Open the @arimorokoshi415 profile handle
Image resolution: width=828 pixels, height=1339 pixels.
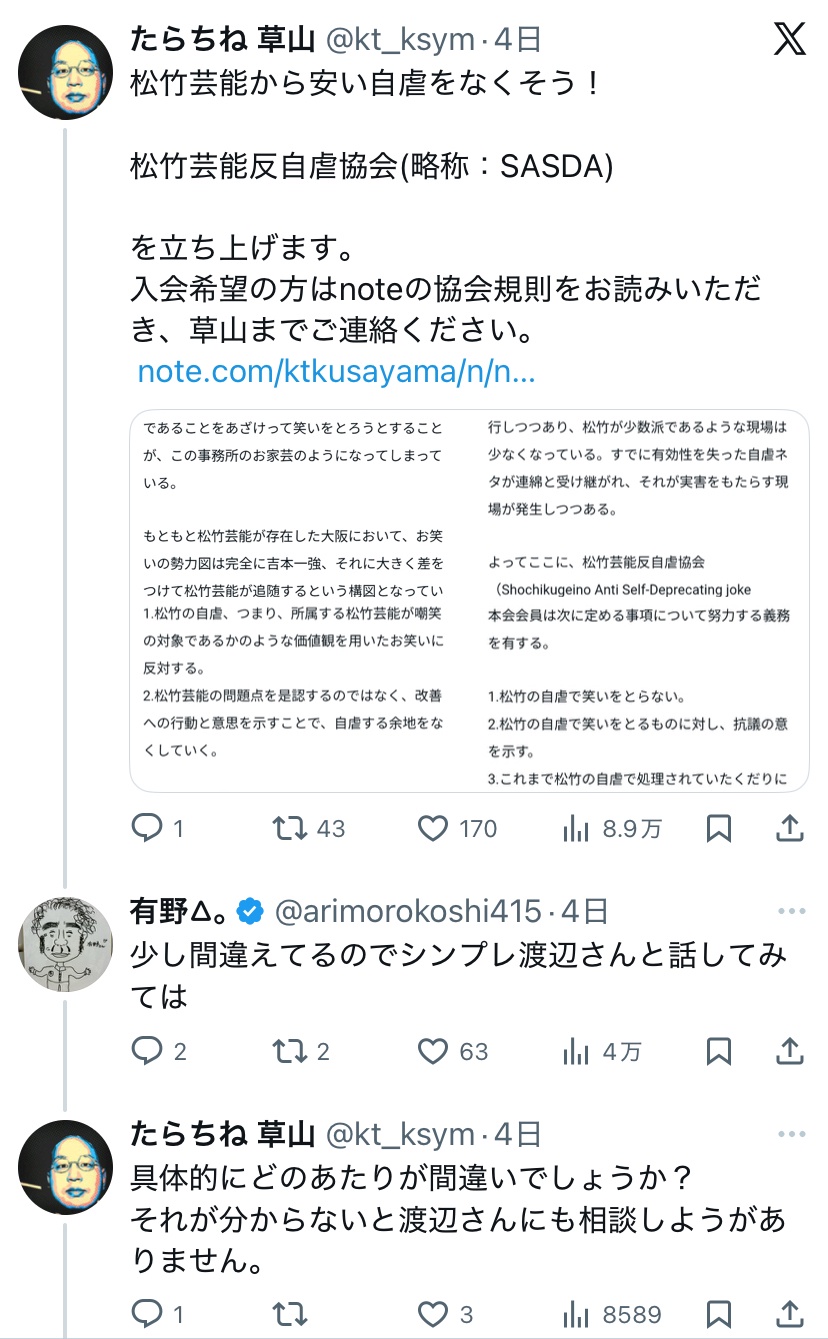tap(409, 911)
